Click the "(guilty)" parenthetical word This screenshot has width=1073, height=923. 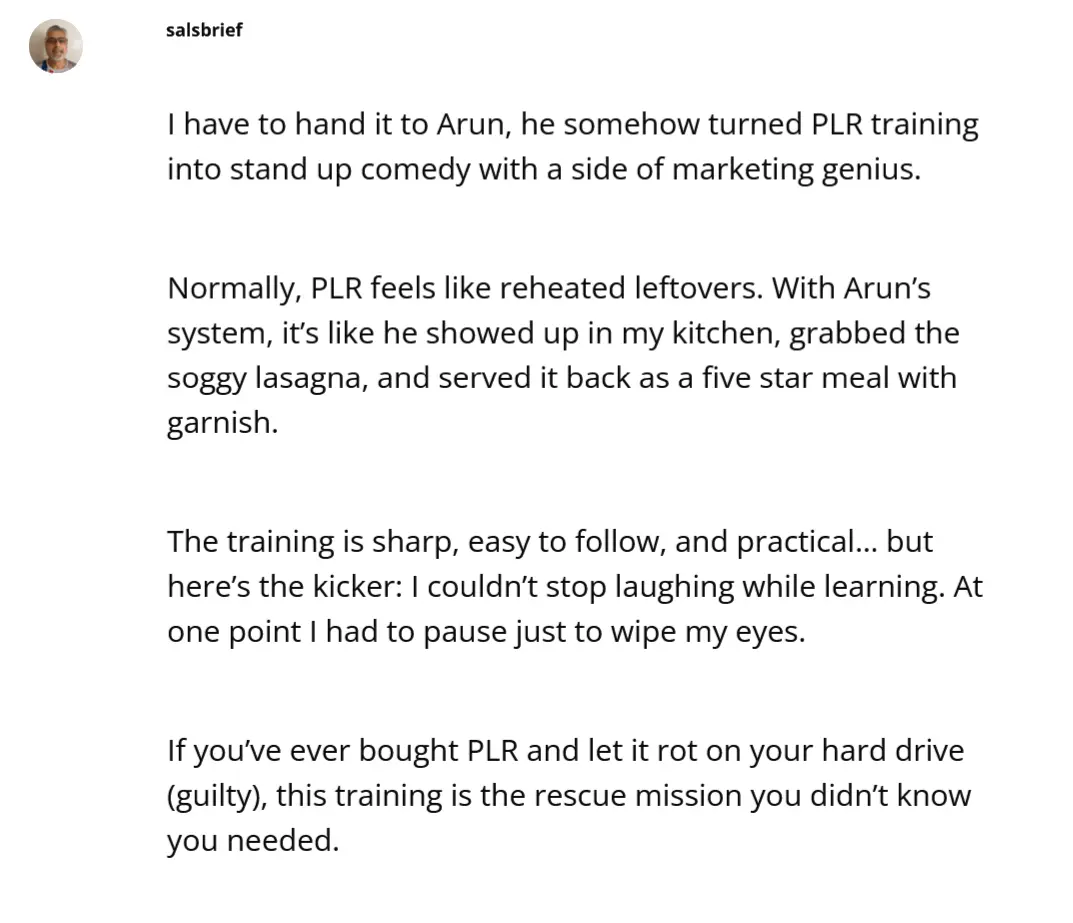click(216, 795)
